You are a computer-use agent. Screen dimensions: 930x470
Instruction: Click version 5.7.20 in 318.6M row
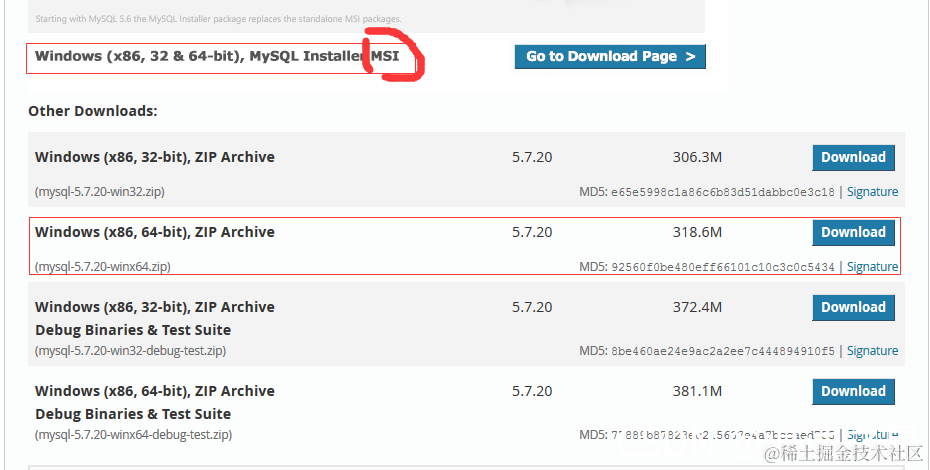(x=532, y=232)
